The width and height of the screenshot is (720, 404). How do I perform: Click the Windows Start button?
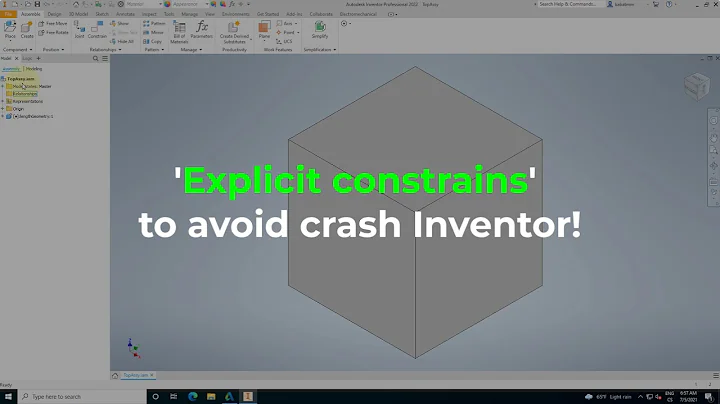tap(8, 397)
